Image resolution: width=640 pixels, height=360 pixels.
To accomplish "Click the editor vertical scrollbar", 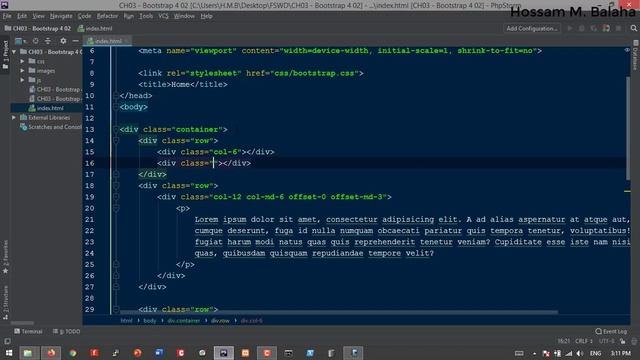I will pos(628,127).
